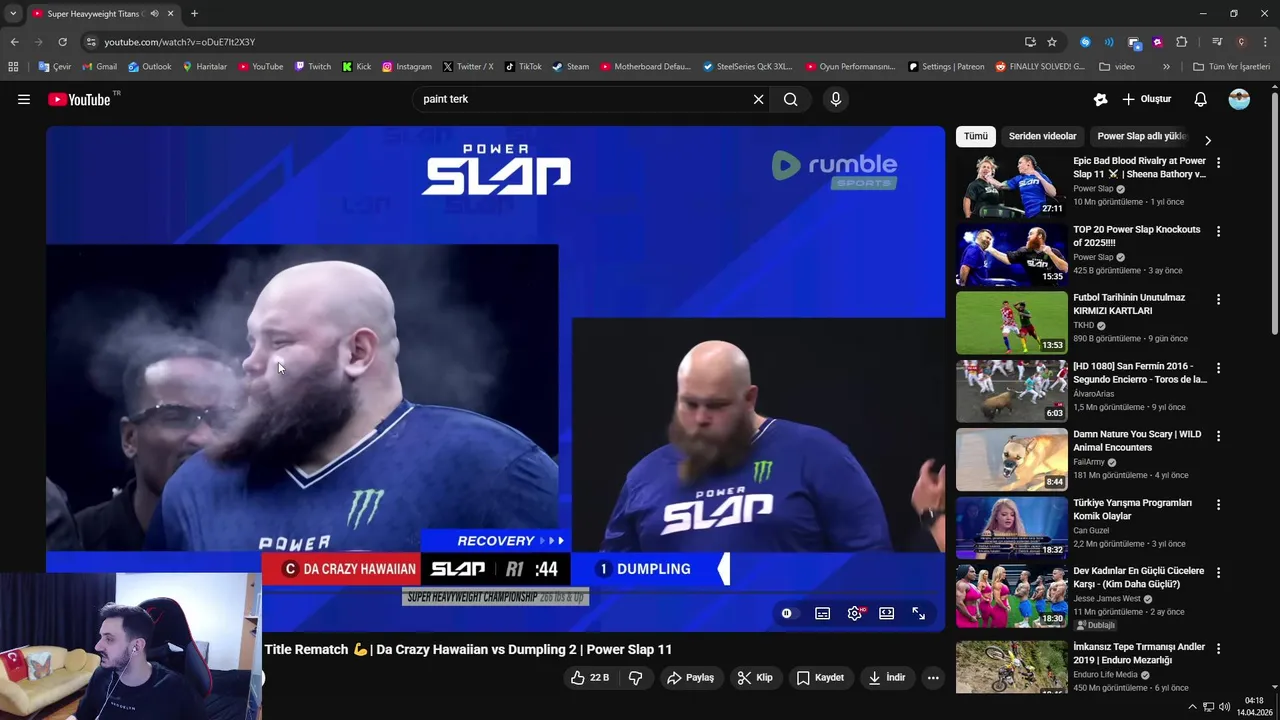Toggle subtitles in the video player
This screenshot has width=1280, height=720.
822,613
